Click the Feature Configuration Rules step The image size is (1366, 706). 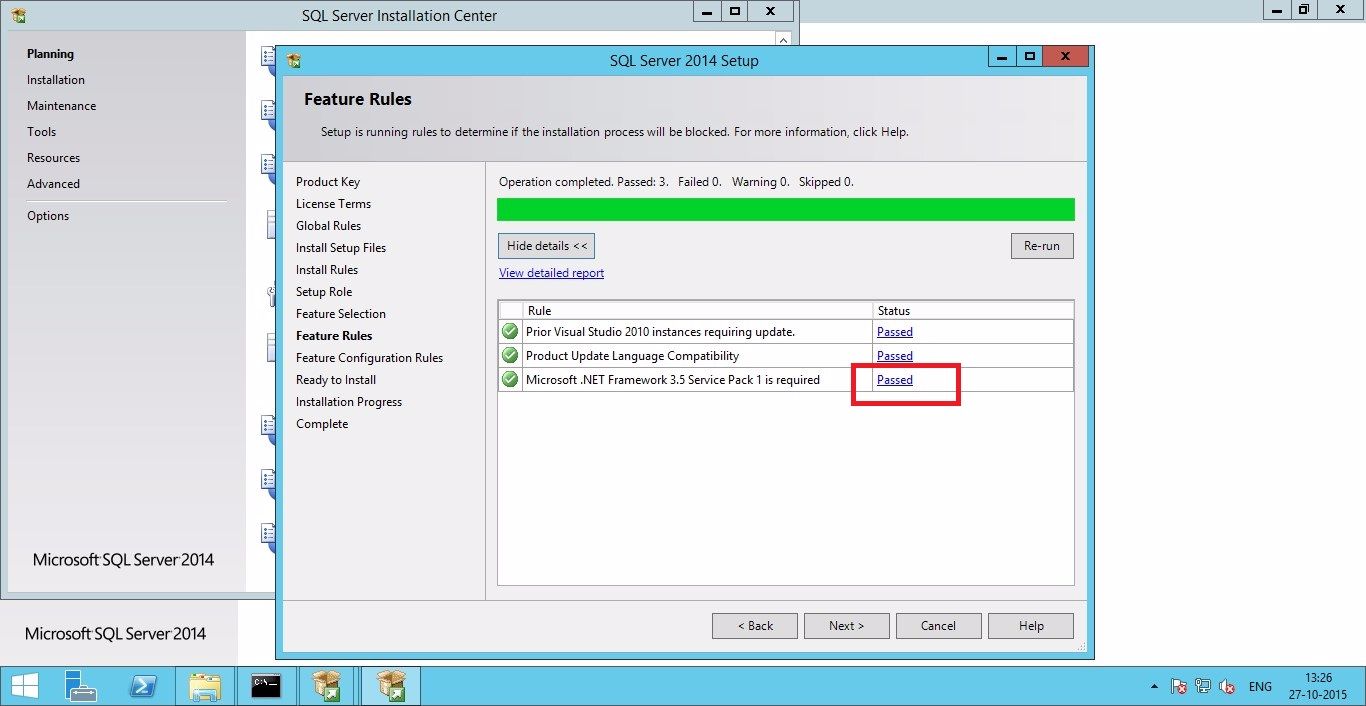[x=369, y=358]
